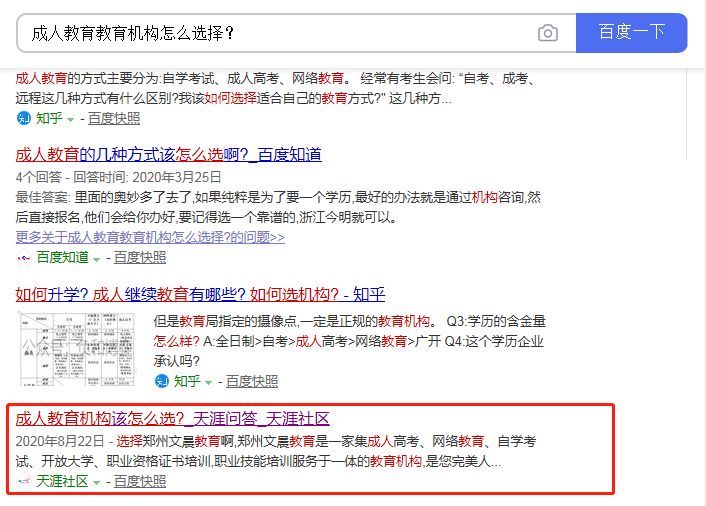
Task: Click the 知乎 logo icon under the 如何升学 result
Action: pos(161,381)
